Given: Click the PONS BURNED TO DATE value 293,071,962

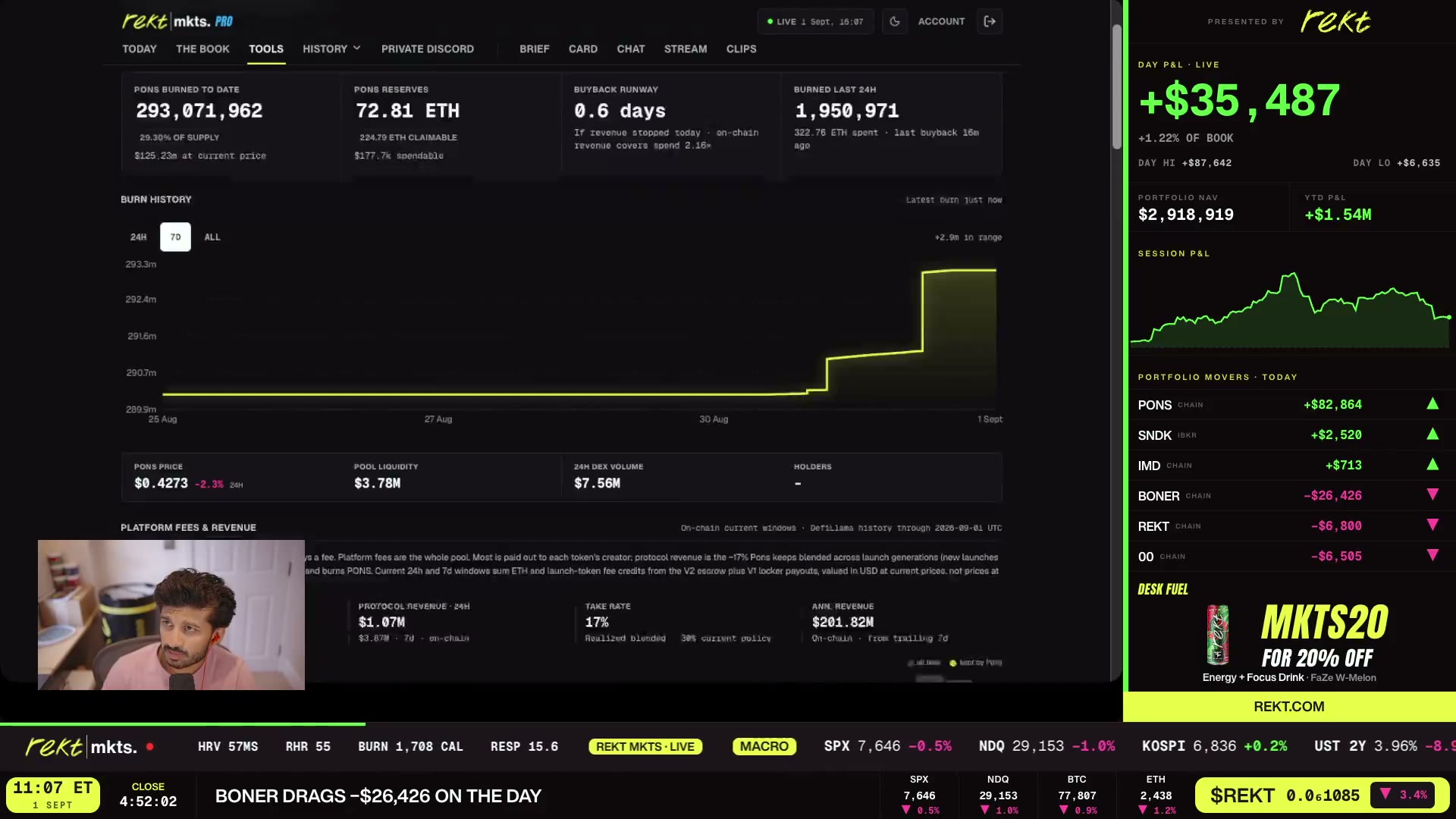Looking at the screenshot, I should click(199, 111).
